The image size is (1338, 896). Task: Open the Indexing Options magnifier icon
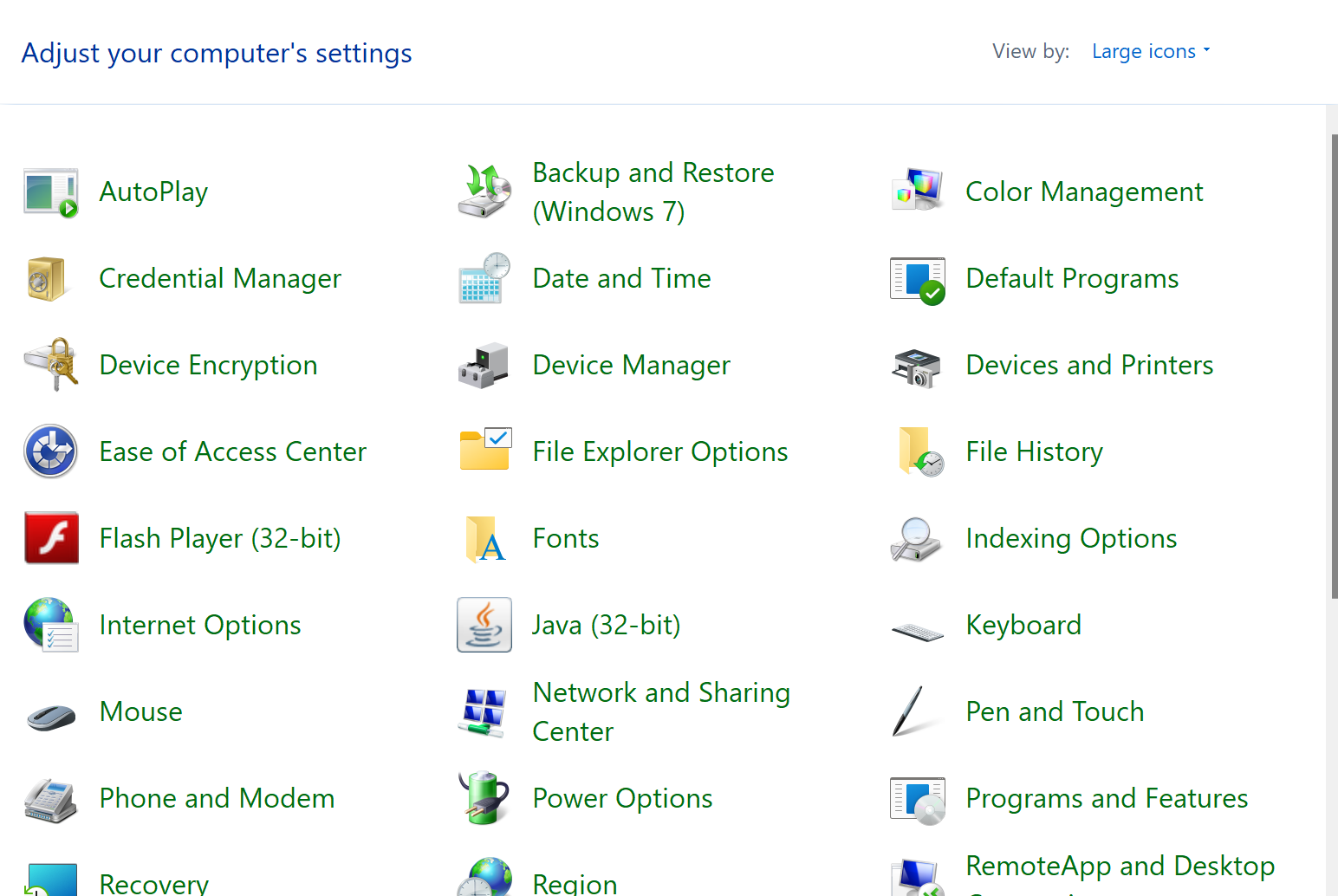[916, 539]
